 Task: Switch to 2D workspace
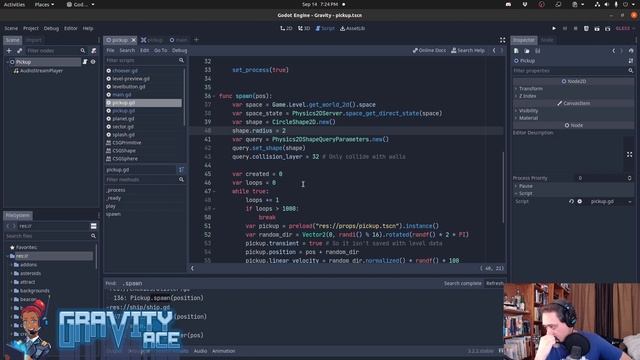pyautogui.click(x=286, y=29)
